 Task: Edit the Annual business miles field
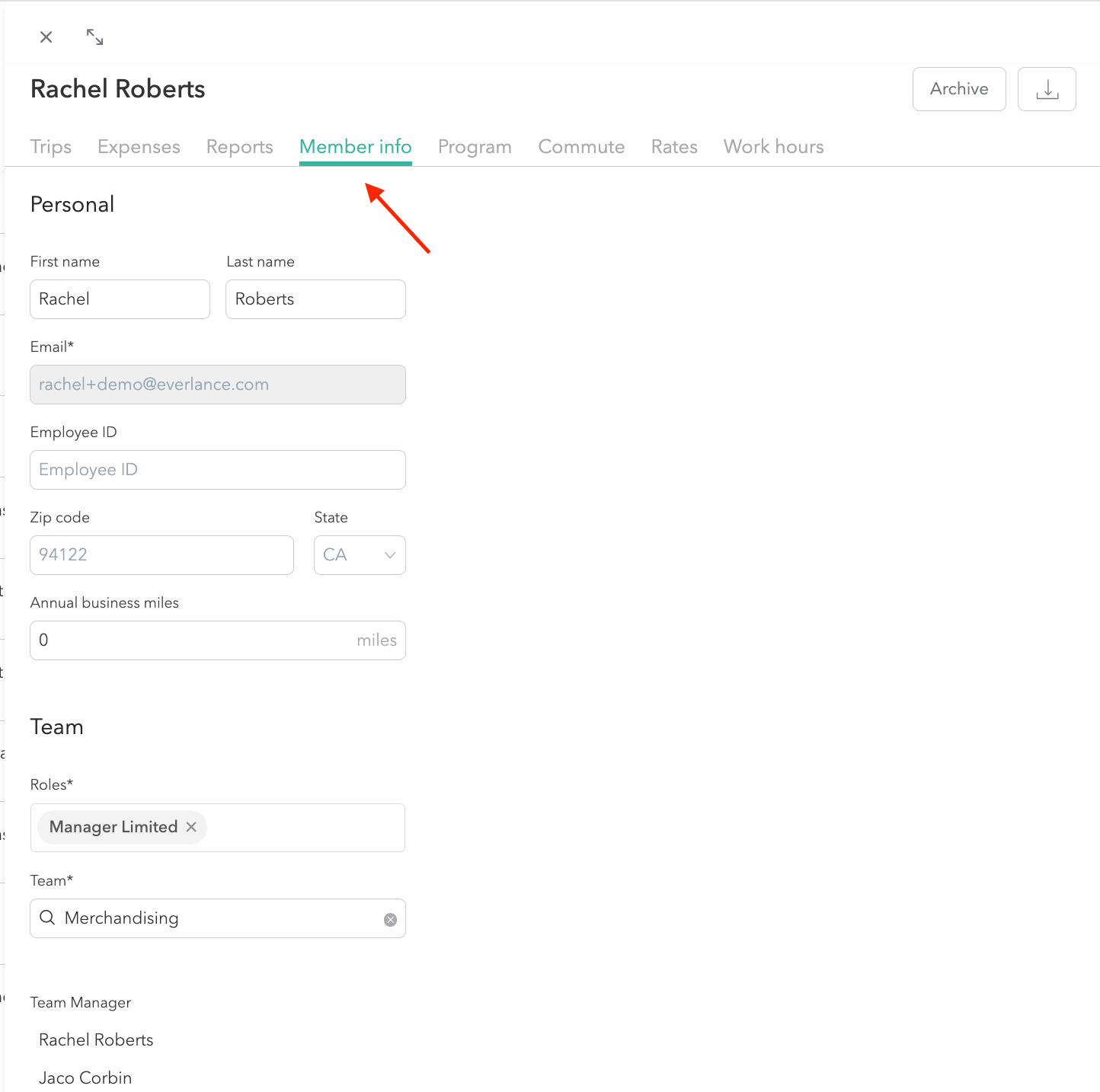coord(190,640)
